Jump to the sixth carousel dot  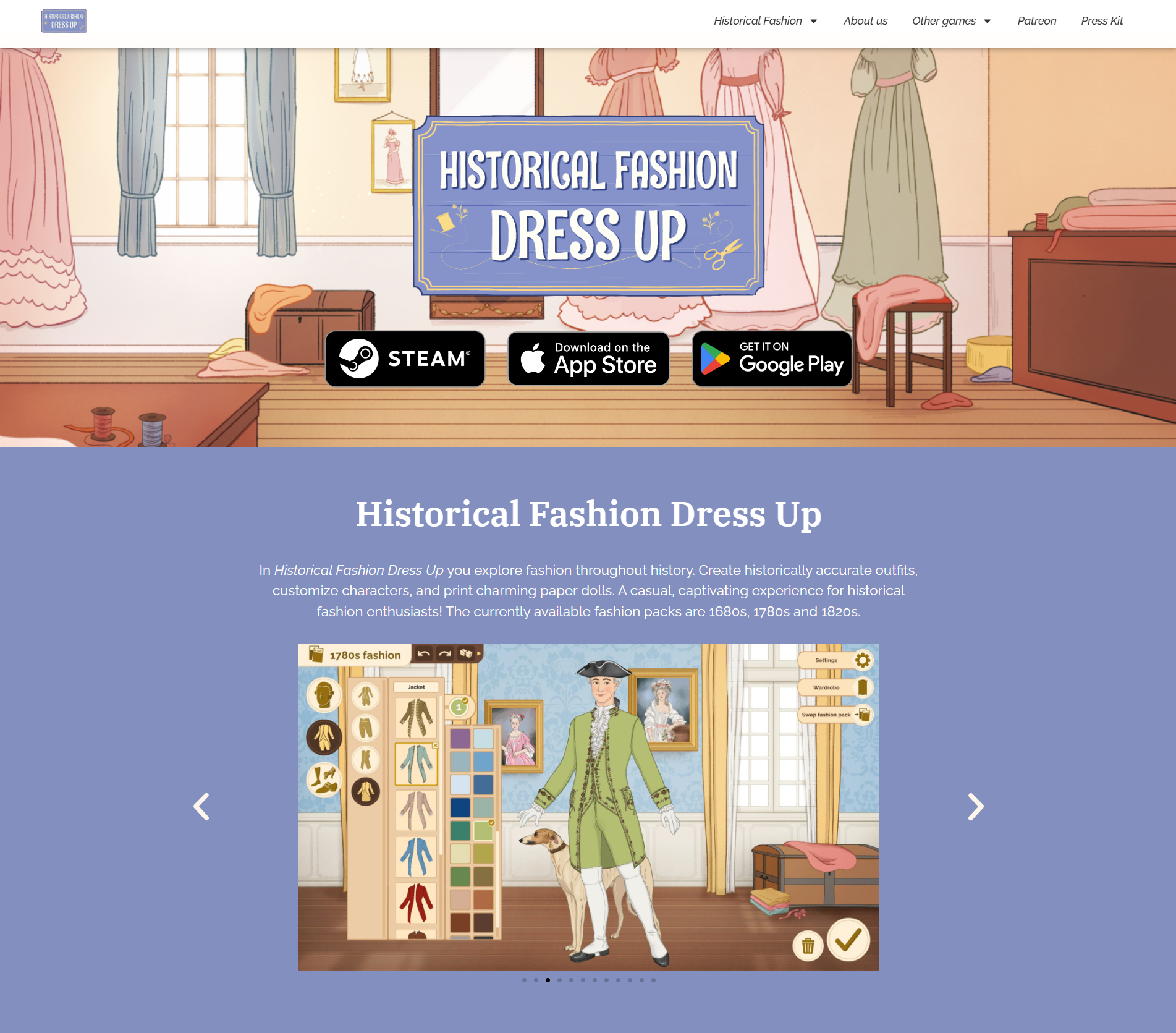tap(583, 980)
